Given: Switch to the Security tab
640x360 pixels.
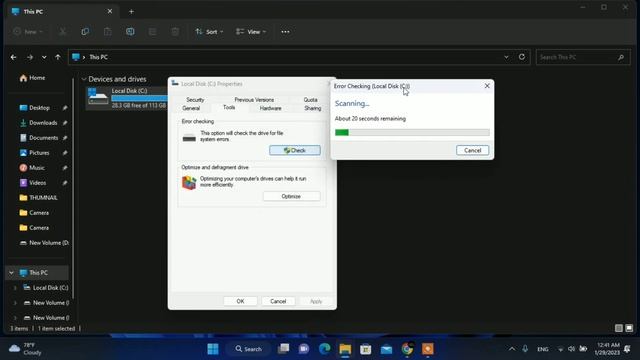Looking at the screenshot, I should coord(195,100).
